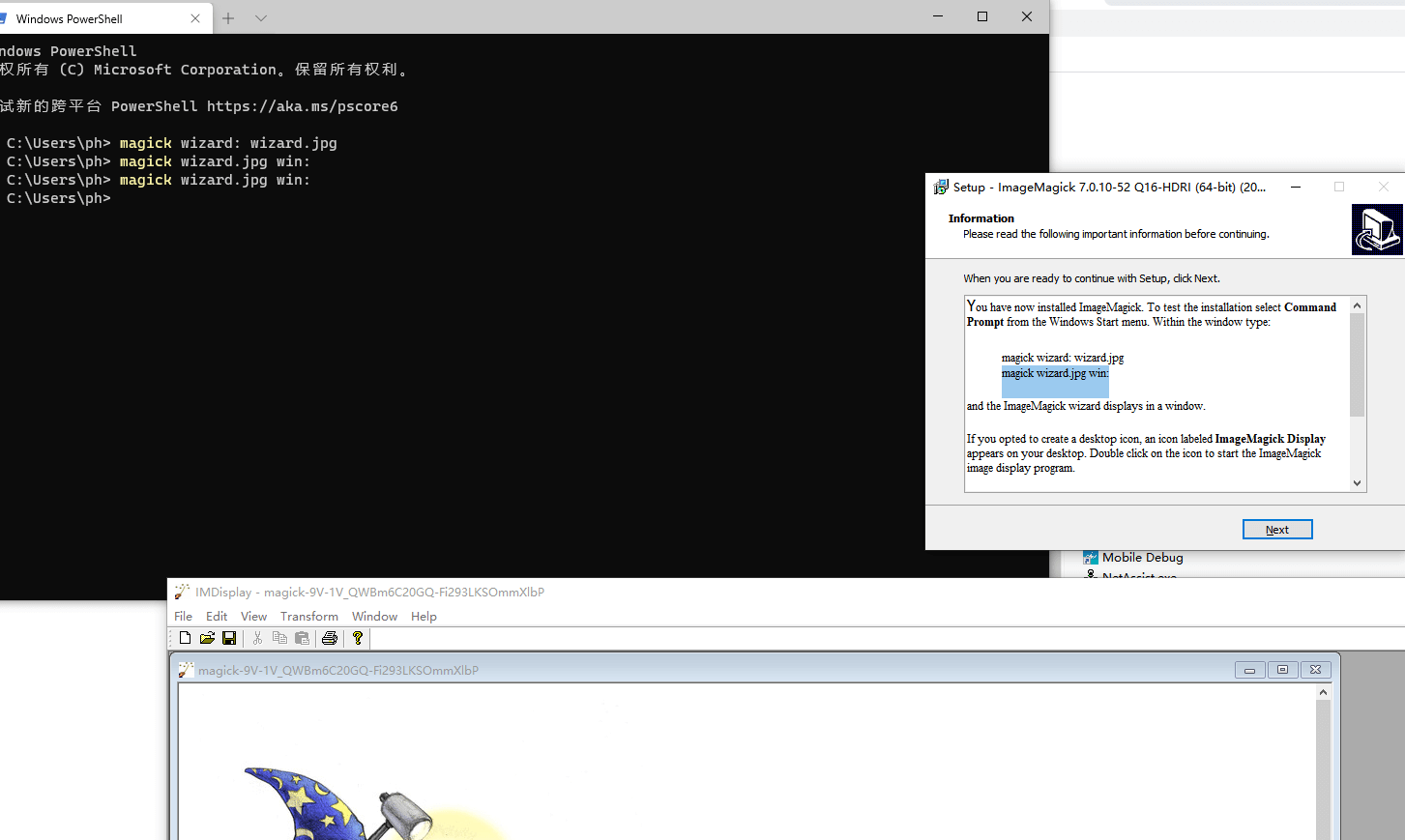Click the setup information scrollbar down arrow
Screen dimensions: 1405x840
click(x=1358, y=483)
